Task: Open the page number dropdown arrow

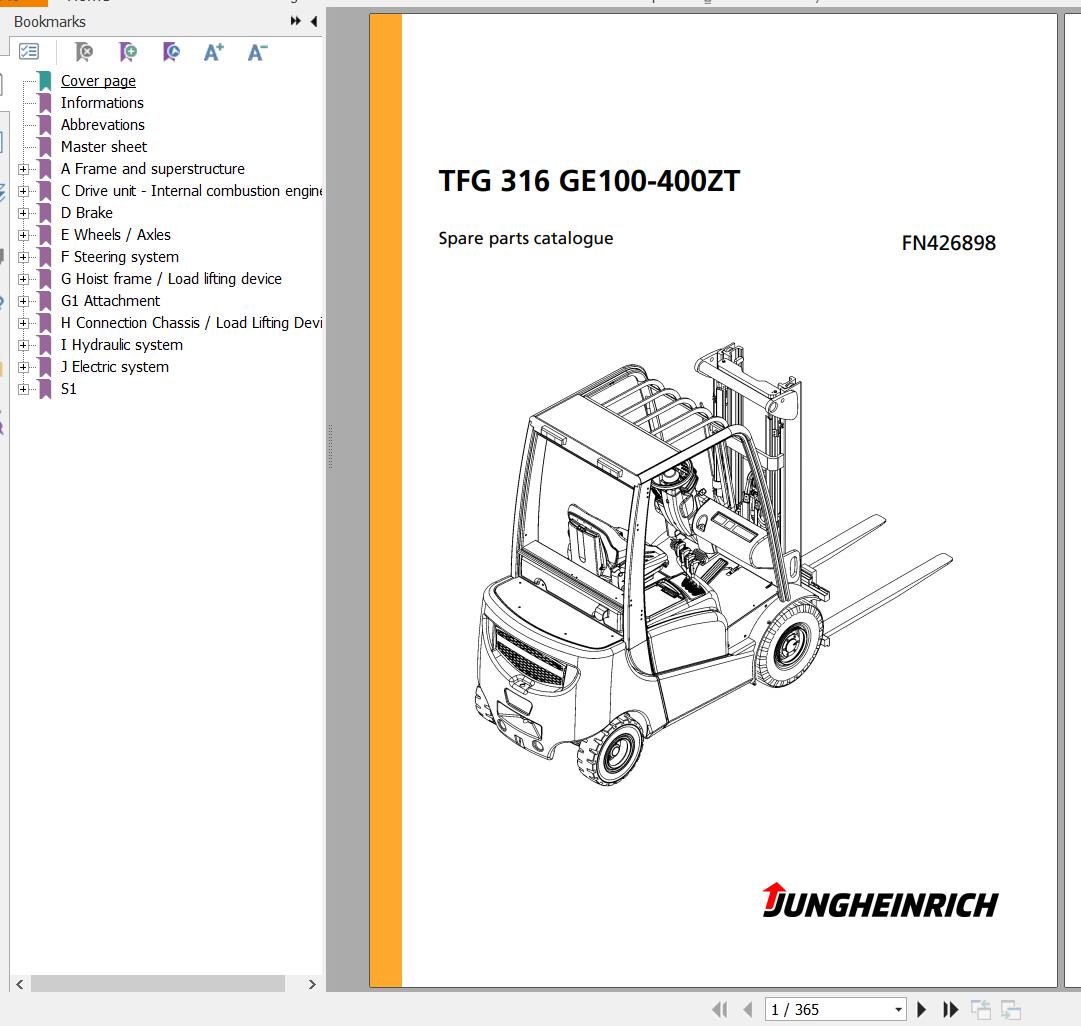Action: [x=897, y=1009]
